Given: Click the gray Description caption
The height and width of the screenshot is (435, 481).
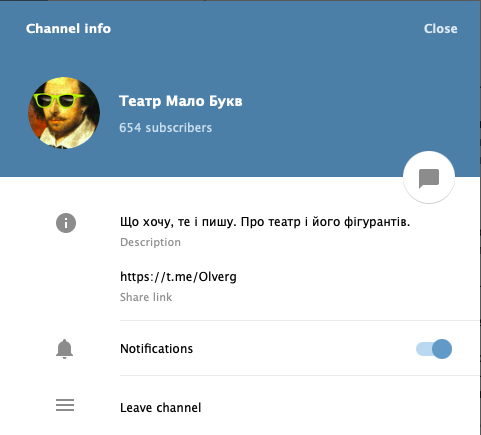Looking at the screenshot, I should 150,242.
